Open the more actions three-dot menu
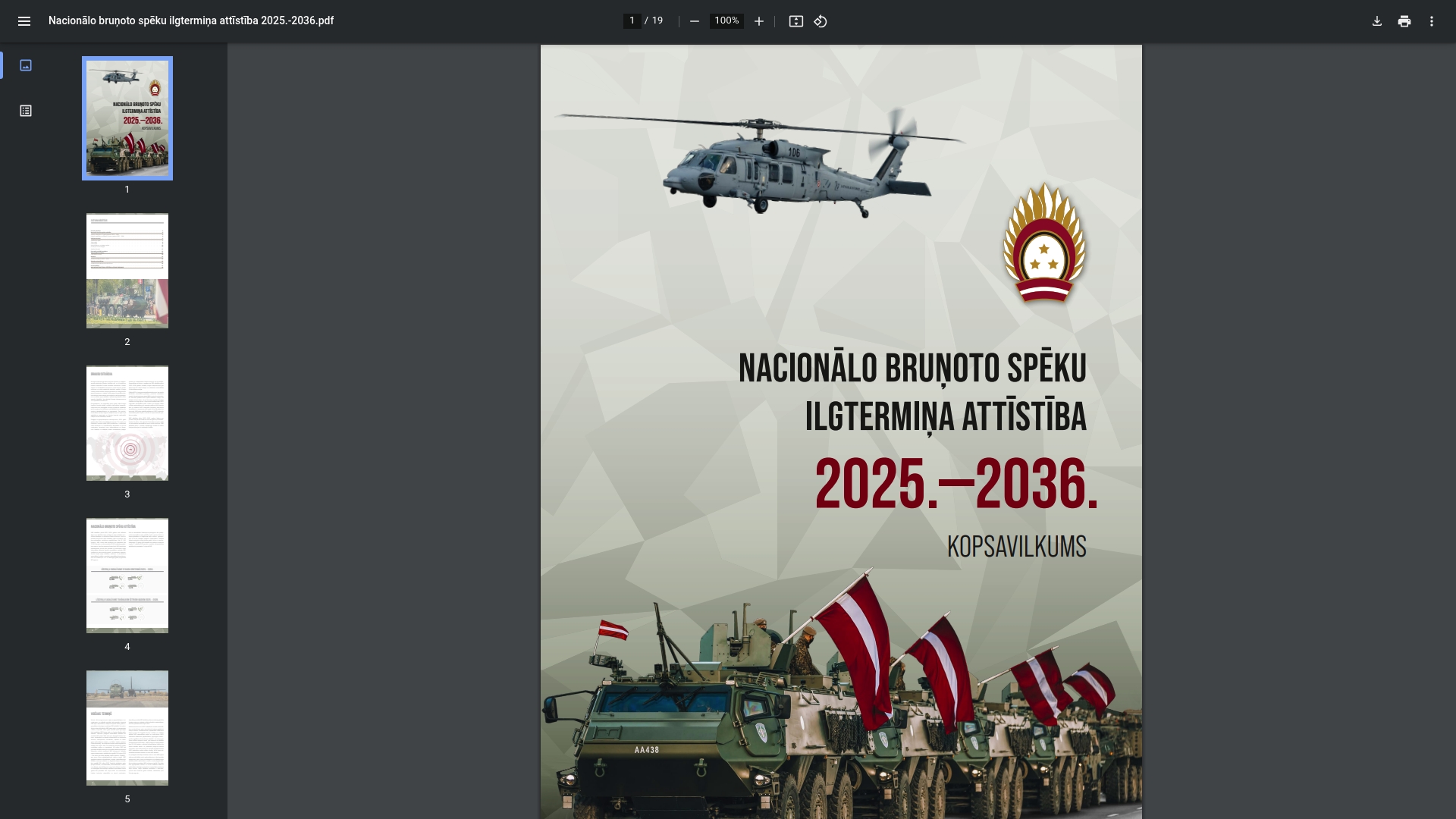Image resolution: width=1456 pixels, height=819 pixels. (1432, 21)
